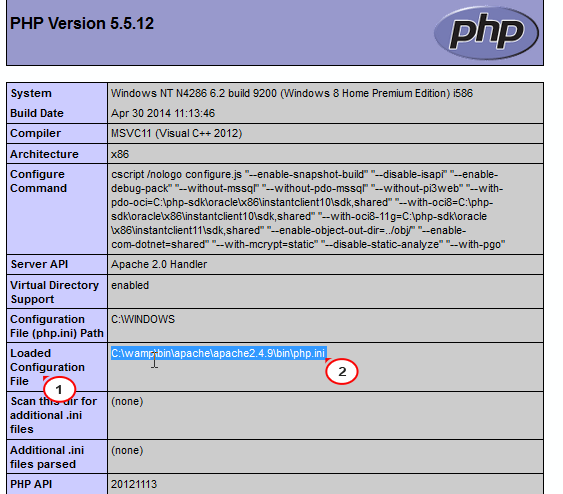
Task: Click the cscript configure command text
Action: coord(308,209)
